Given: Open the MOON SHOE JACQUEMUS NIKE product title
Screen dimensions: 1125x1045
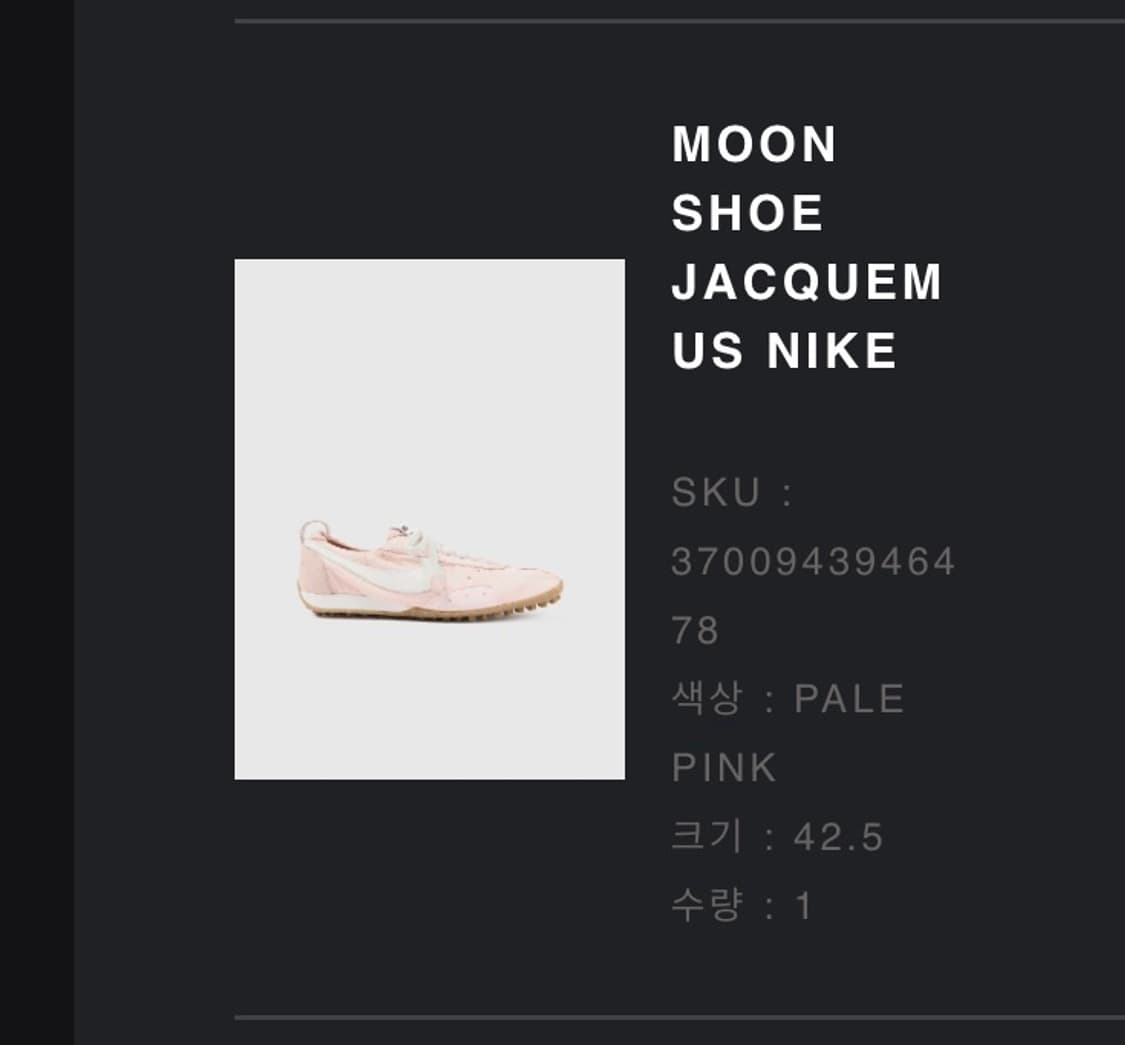Looking at the screenshot, I should coord(806,247).
